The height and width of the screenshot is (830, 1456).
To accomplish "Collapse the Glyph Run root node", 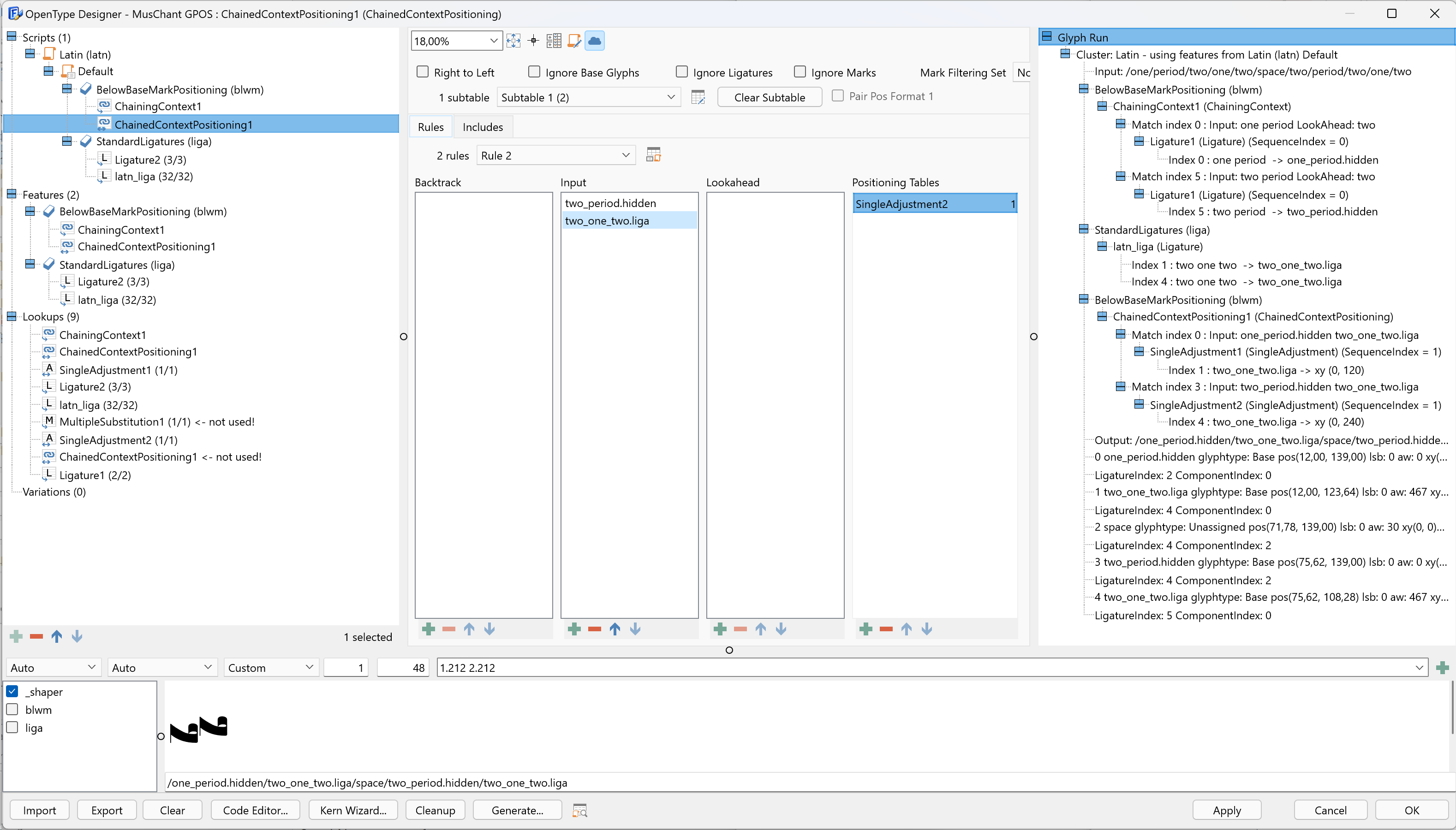I will click(x=1046, y=36).
